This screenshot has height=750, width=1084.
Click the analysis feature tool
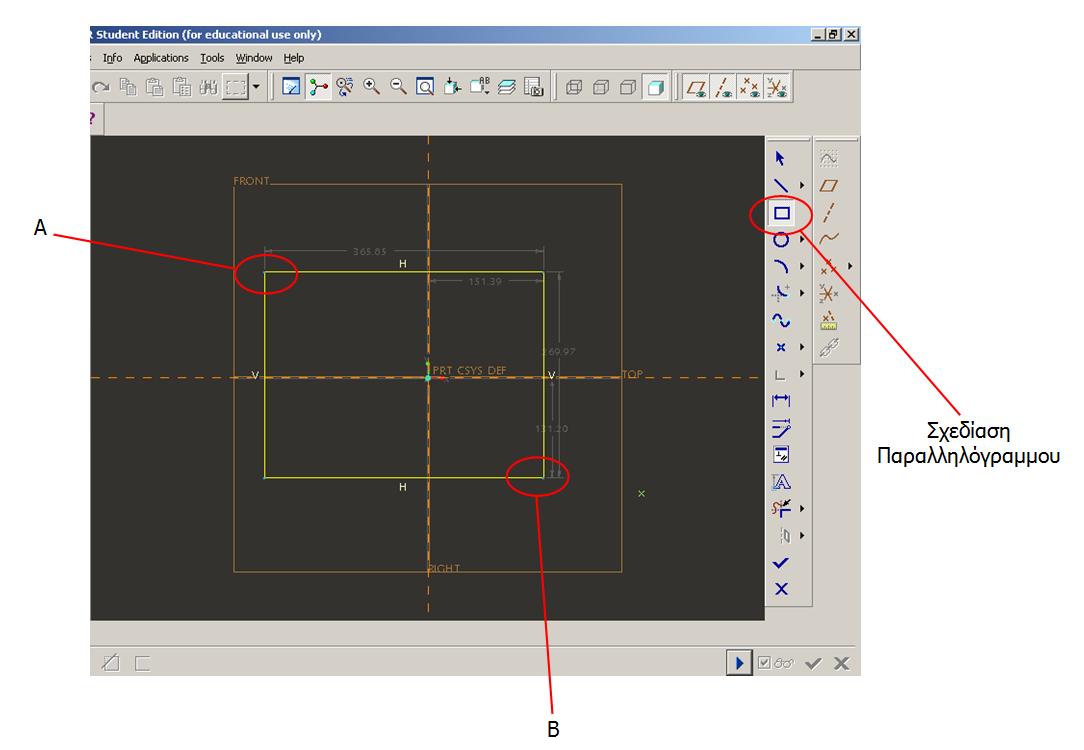coord(829,320)
